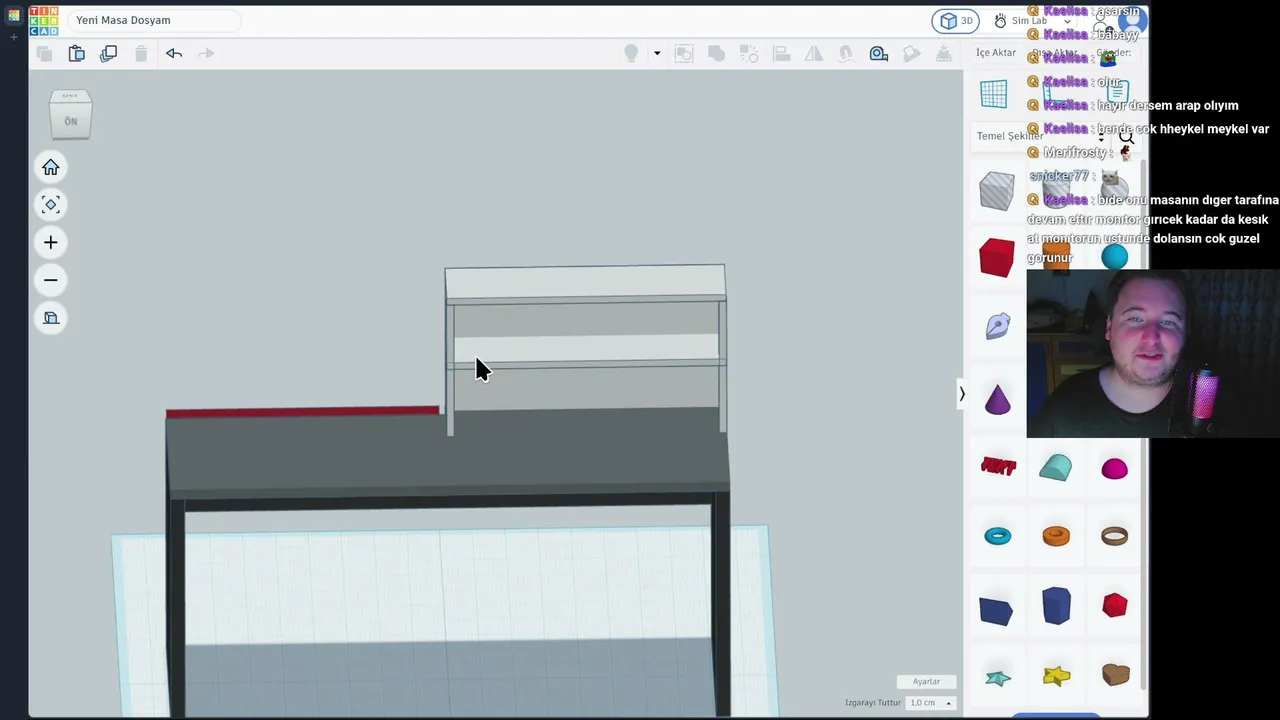Click the Copy icon in toolbar
The width and height of the screenshot is (1280, 720).
[x=44, y=53]
